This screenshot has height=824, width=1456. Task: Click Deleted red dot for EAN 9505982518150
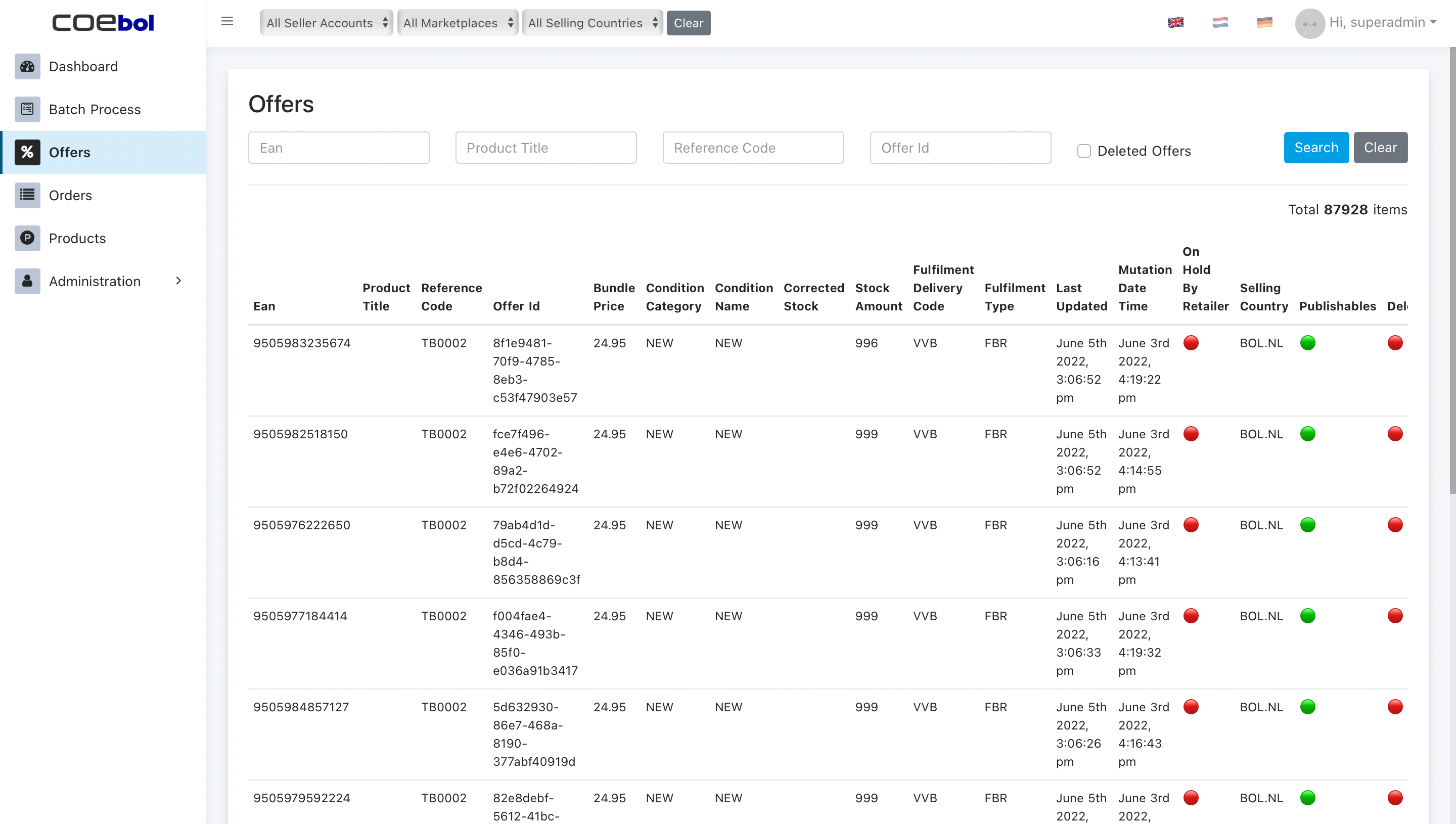coord(1395,434)
